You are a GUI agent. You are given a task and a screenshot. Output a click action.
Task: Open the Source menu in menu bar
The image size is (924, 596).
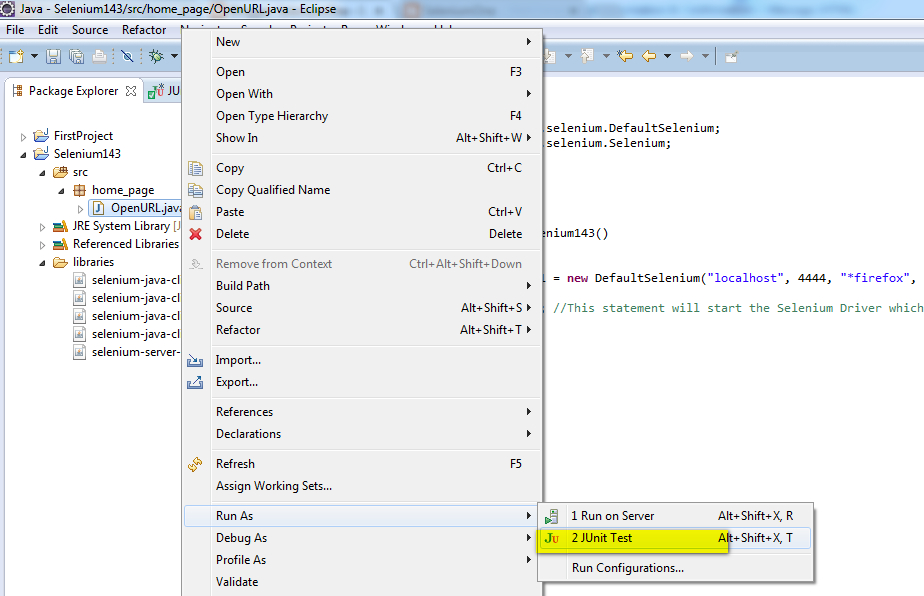(x=90, y=29)
